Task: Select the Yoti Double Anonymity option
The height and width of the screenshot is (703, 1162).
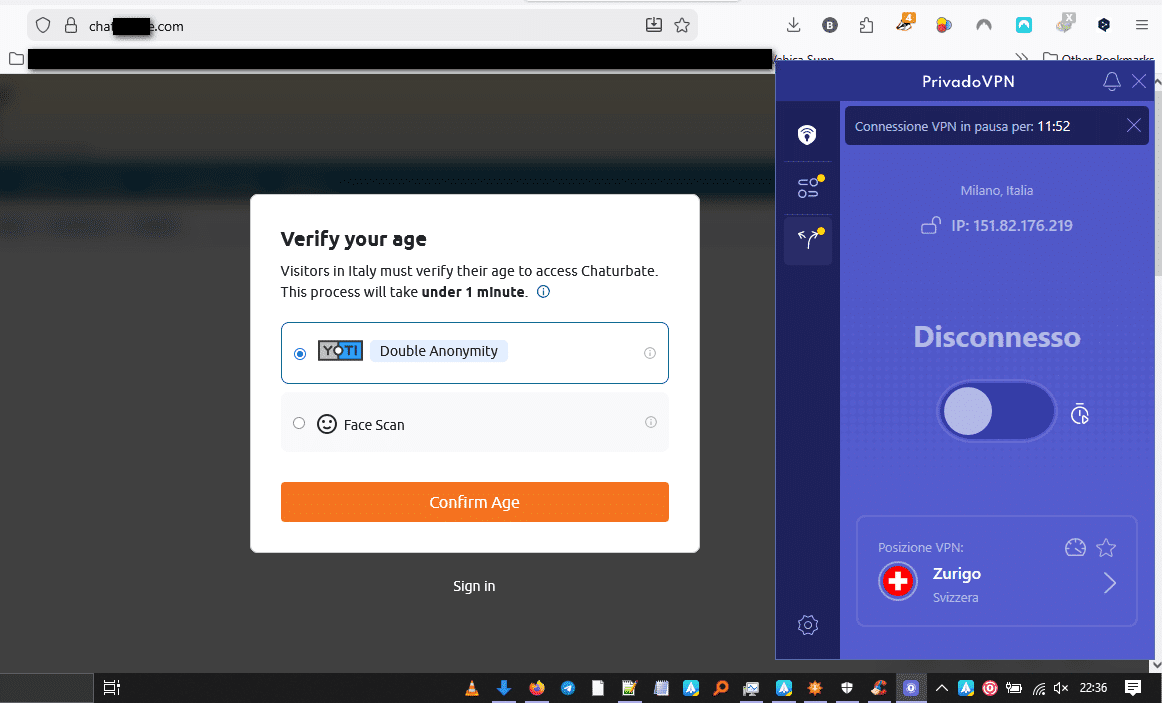Action: [x=474, y=353]
